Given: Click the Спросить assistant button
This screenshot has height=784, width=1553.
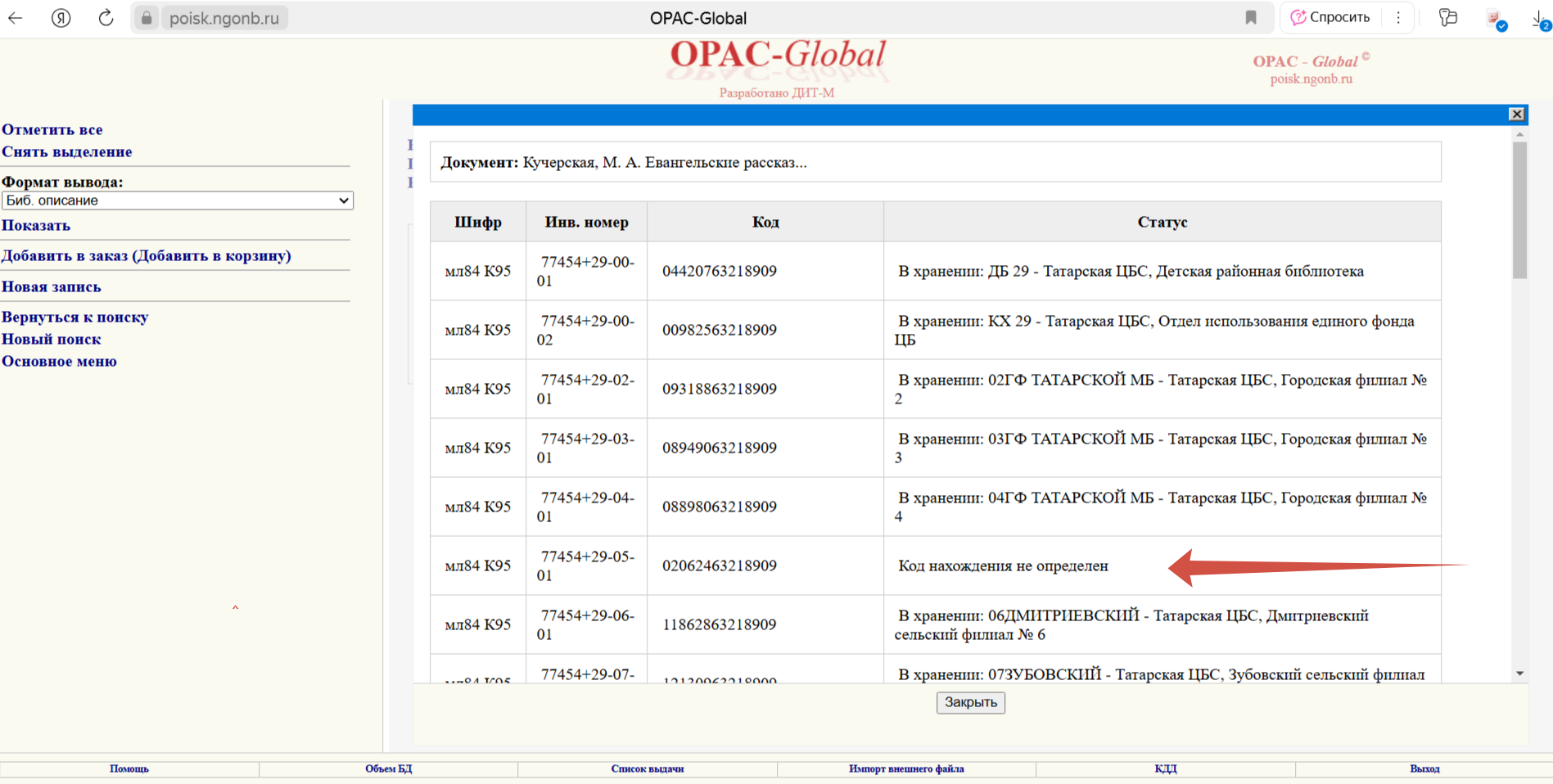Looking at the screenshot, I should click(1330, 18).
